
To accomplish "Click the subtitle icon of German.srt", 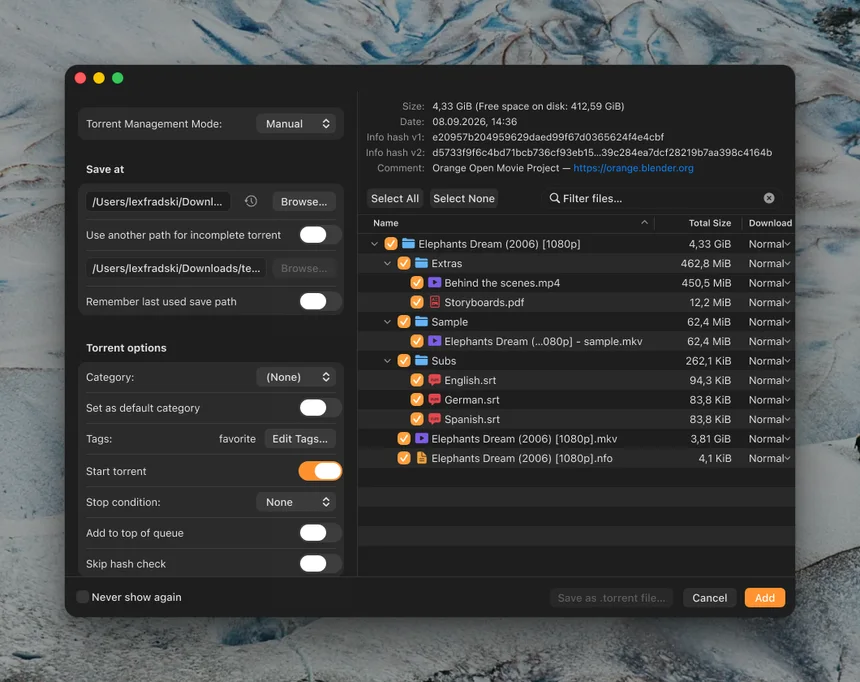I will 434,399.
